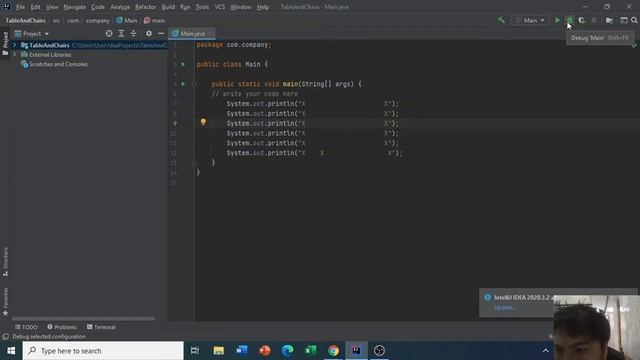Open Microsoft Edge from the taskbar
640x360 pixels.
288,351
